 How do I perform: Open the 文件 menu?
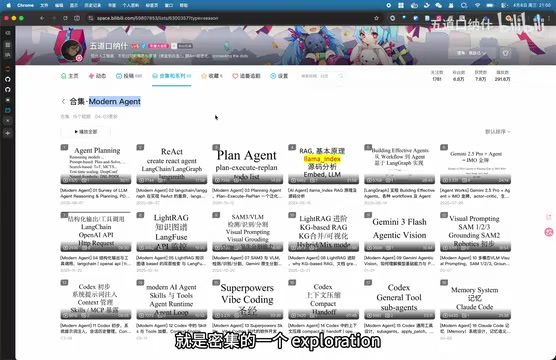tap(44, 5)
